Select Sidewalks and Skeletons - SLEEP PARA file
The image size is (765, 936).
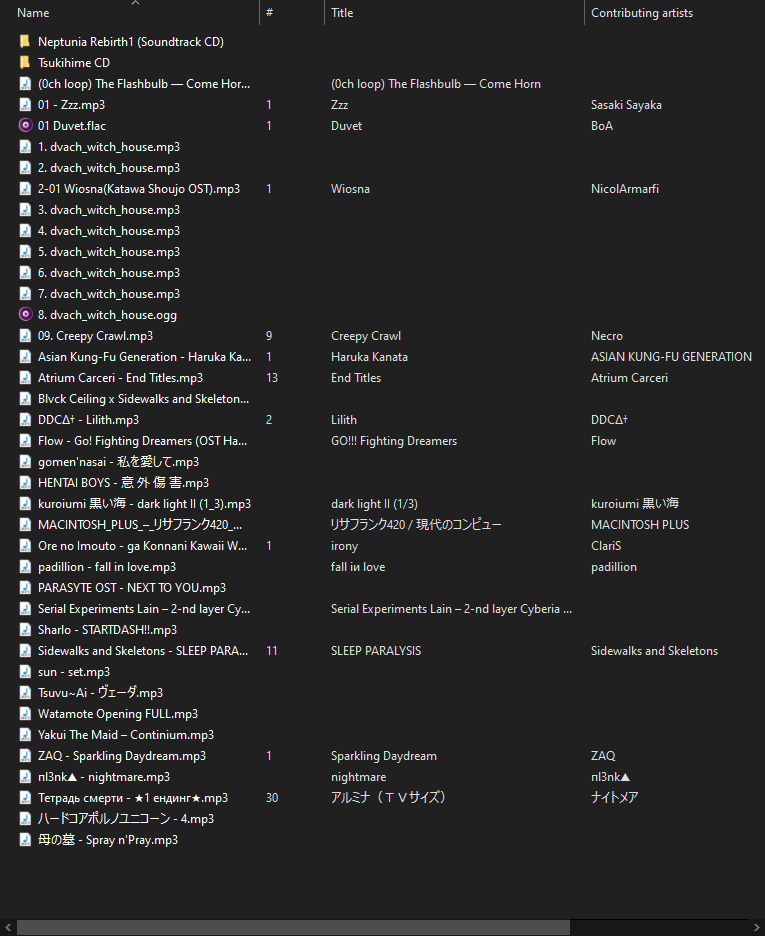pyautogui.click(x=143, y=651)
